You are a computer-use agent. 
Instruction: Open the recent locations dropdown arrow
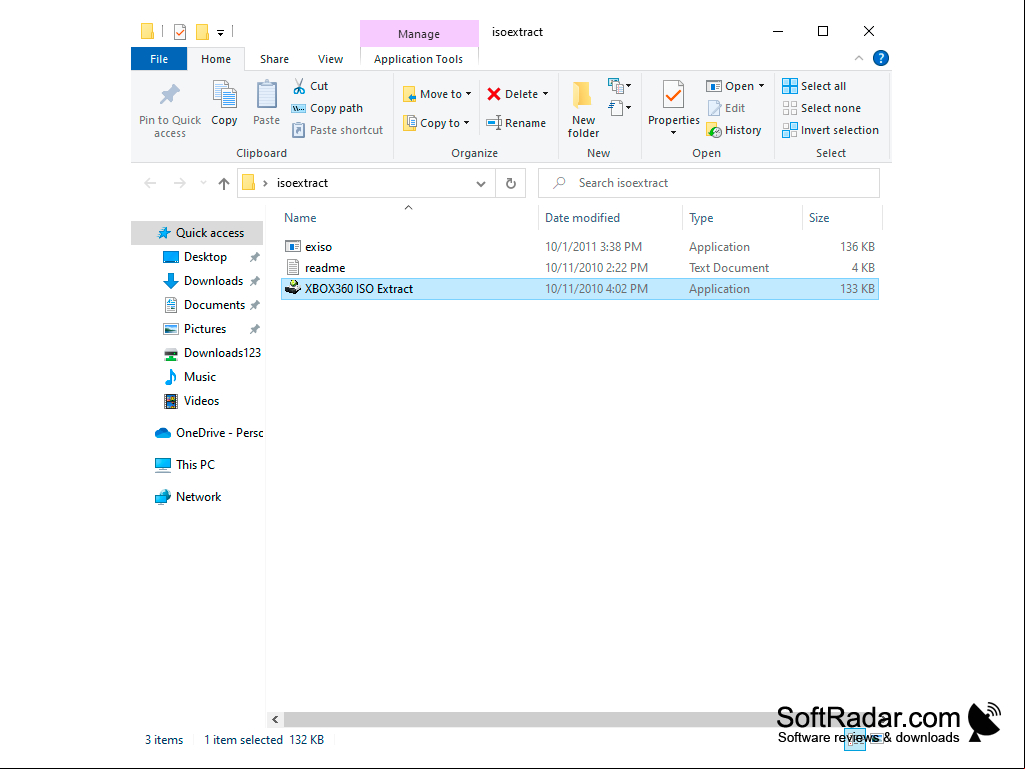pos(203,184)
